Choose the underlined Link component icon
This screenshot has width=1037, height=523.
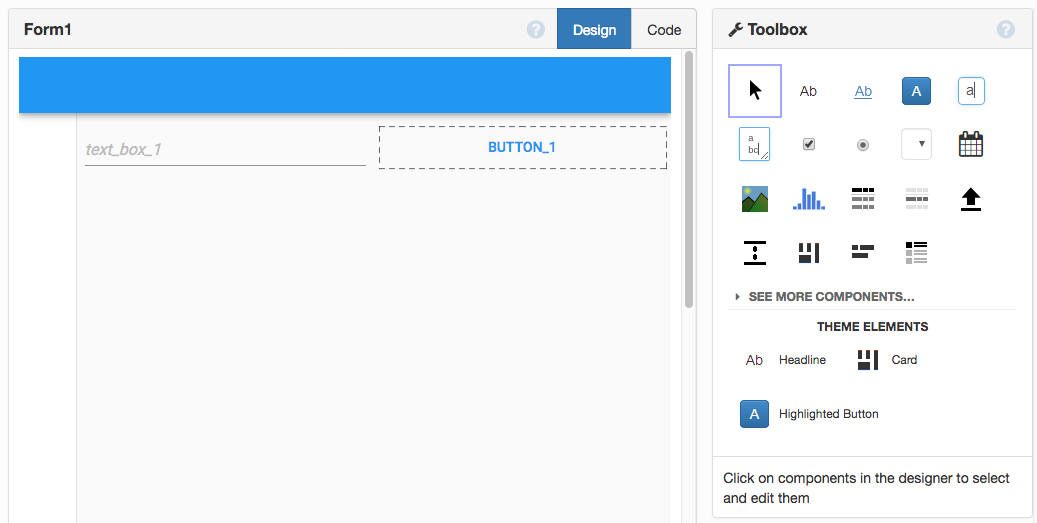(x=863, y=91)
